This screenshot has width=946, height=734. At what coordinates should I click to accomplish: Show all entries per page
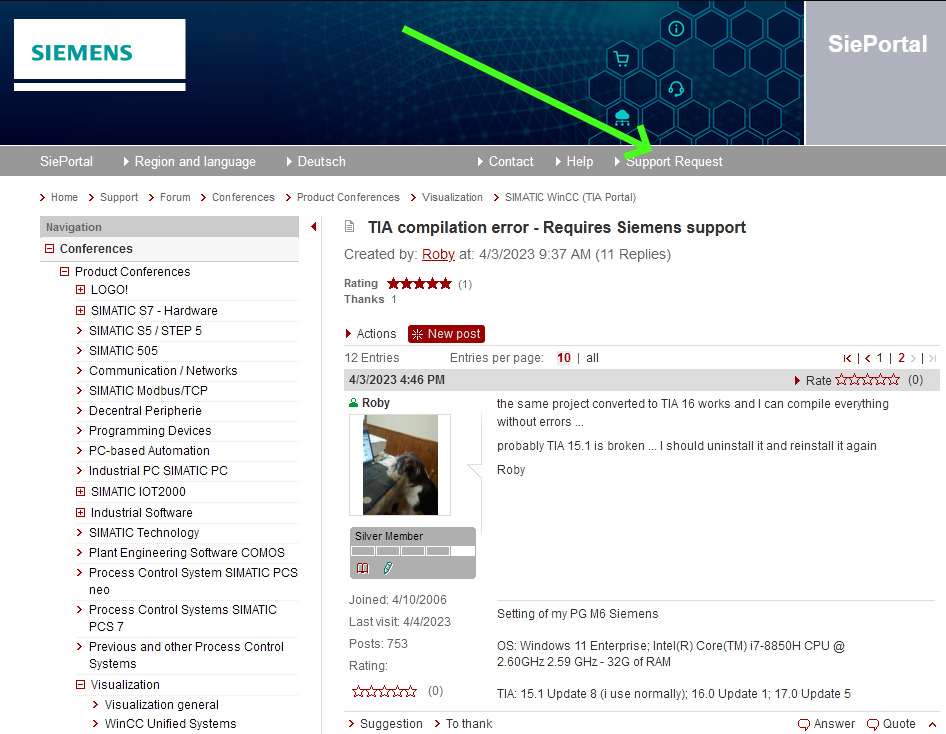click(592, 358)
